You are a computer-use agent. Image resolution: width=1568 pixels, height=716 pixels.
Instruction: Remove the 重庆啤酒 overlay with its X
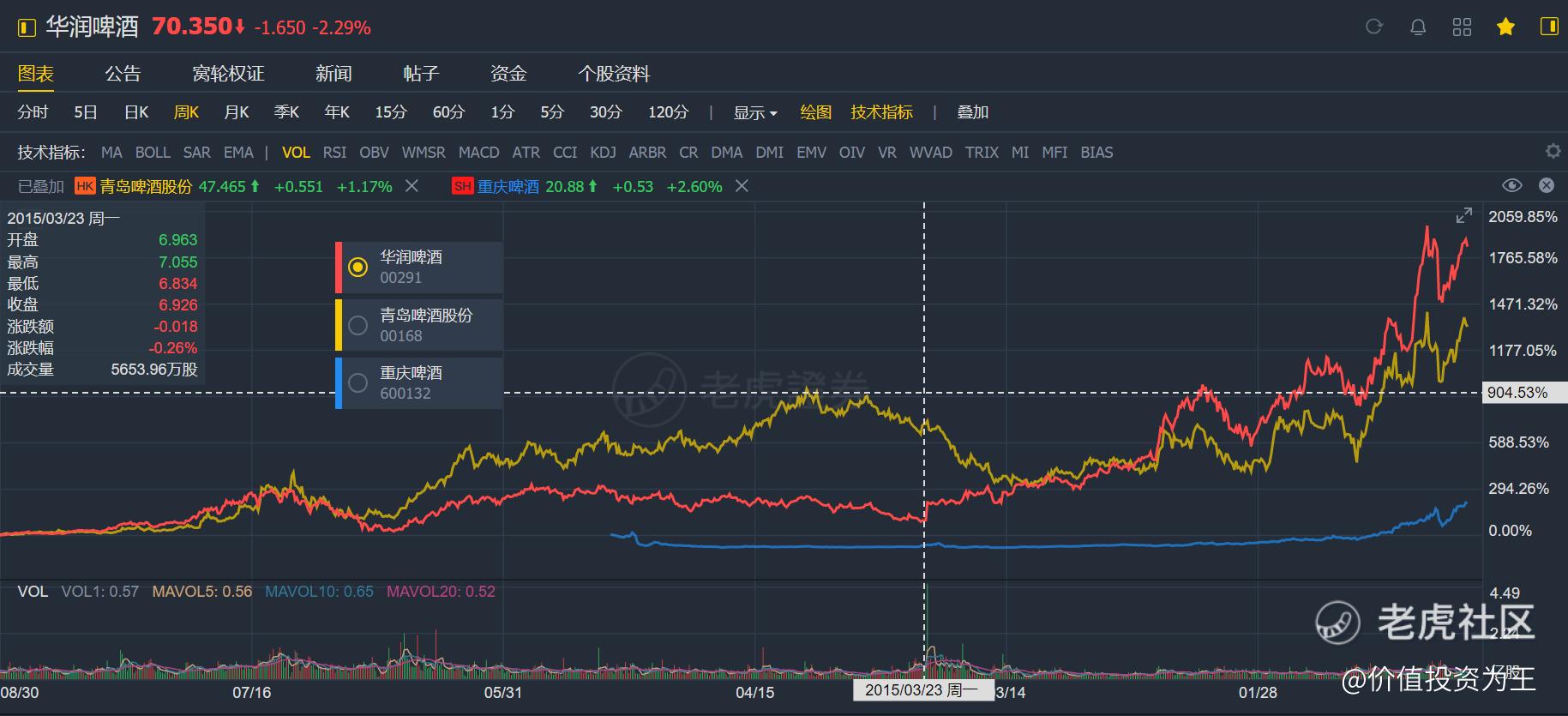pos(742,186)
